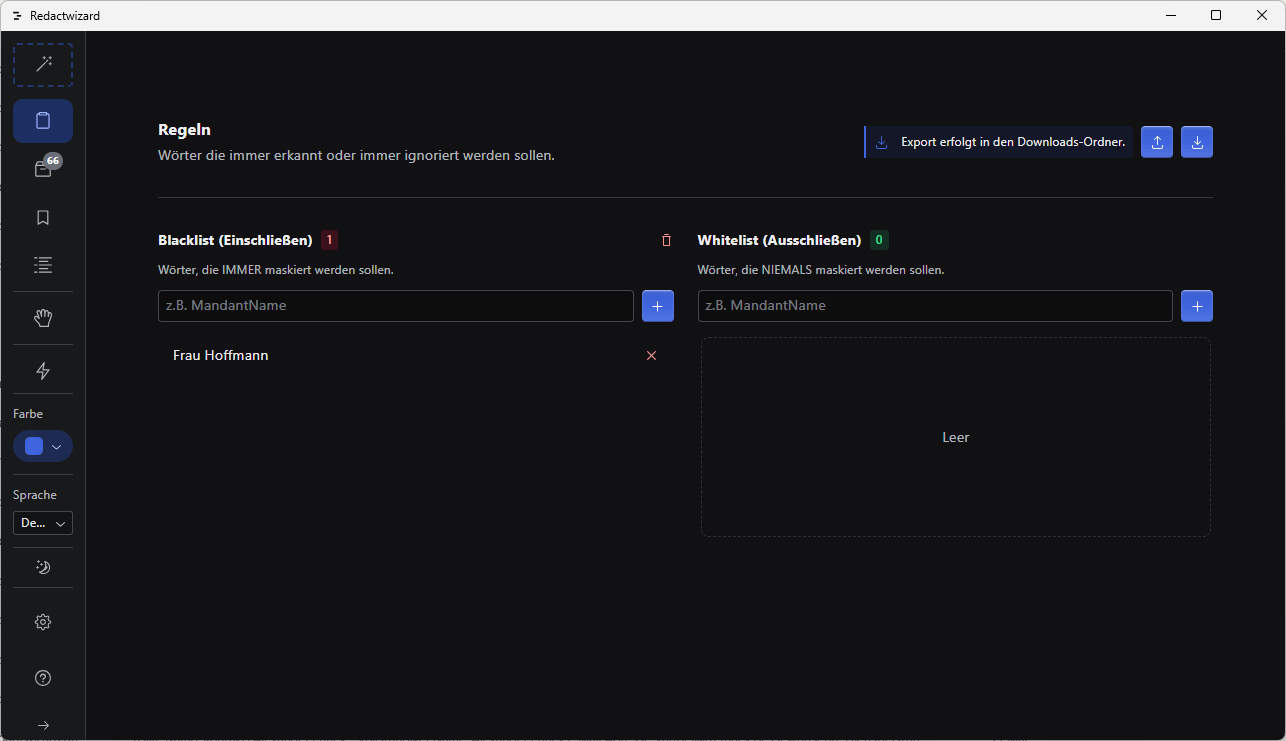Screen dimensions: 1286x741
Task: Clear blacklist with trash icon
Action: click(667, 240)
